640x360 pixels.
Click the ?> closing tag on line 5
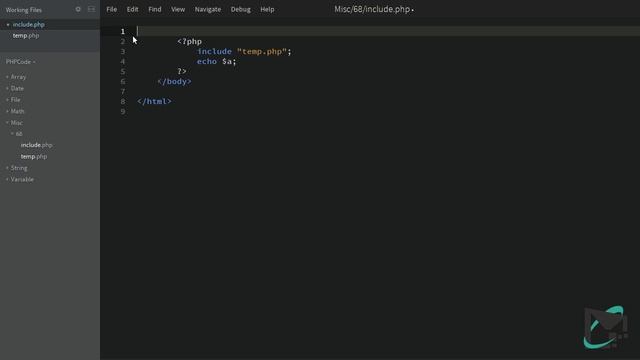(x=182, y=71)
